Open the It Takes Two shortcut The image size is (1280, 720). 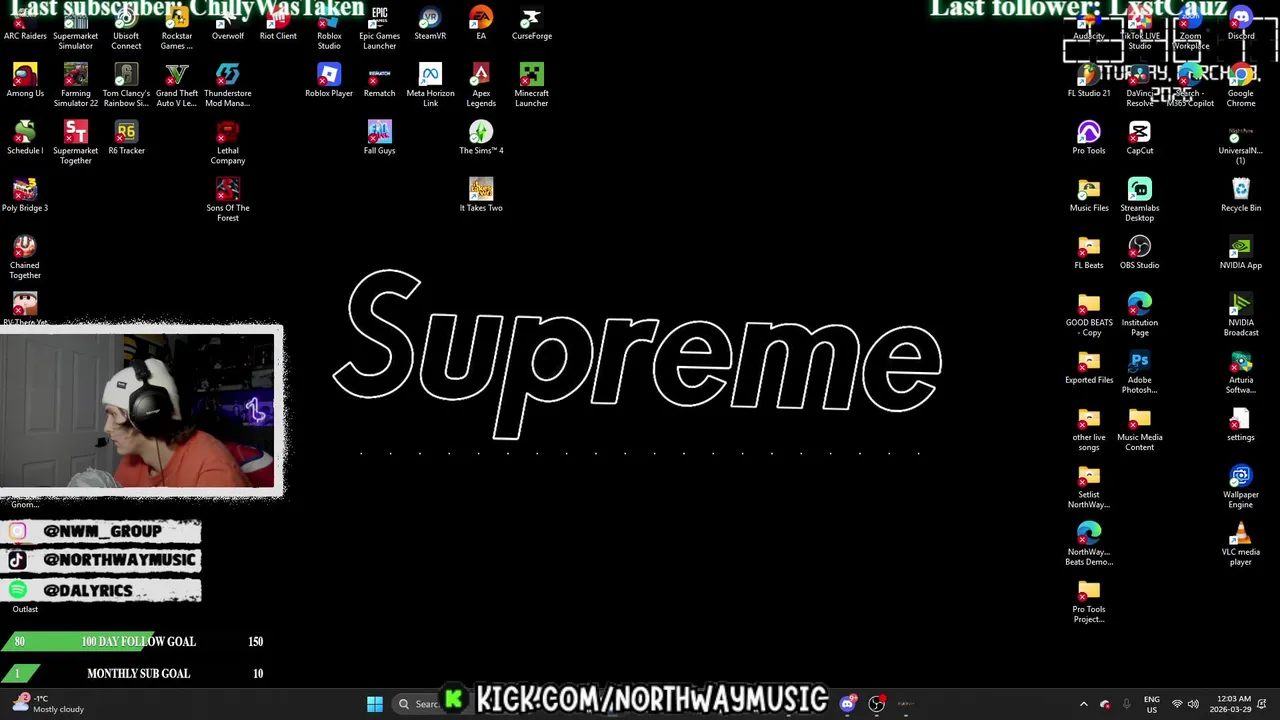(481, 195)
